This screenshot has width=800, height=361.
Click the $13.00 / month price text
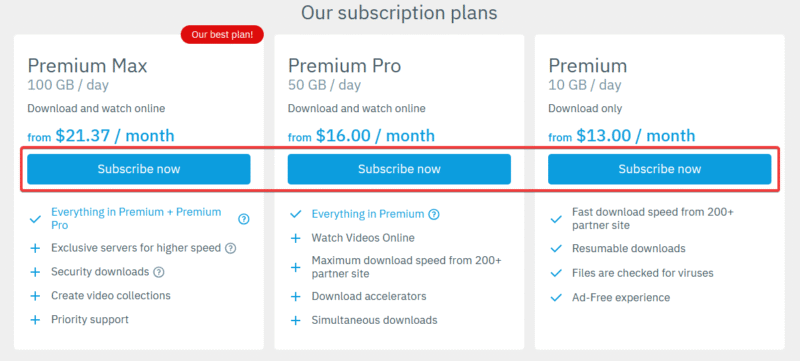point(636,136)
